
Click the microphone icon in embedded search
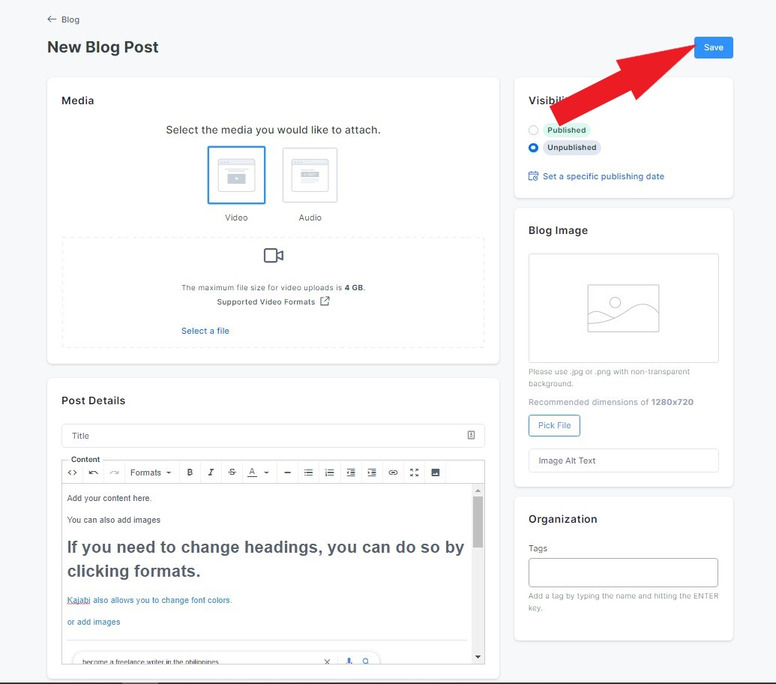[x=349, y=661]
